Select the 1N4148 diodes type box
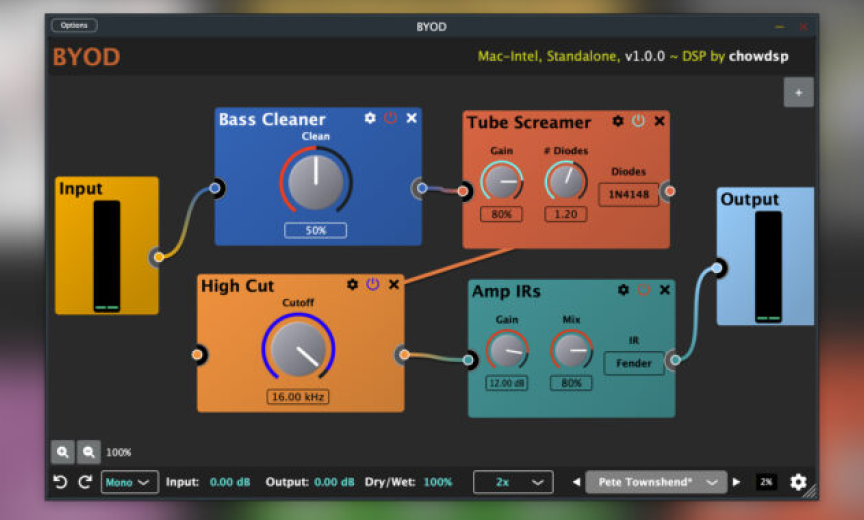The height and width of the screenshot is (520, 864). (629, 195)
